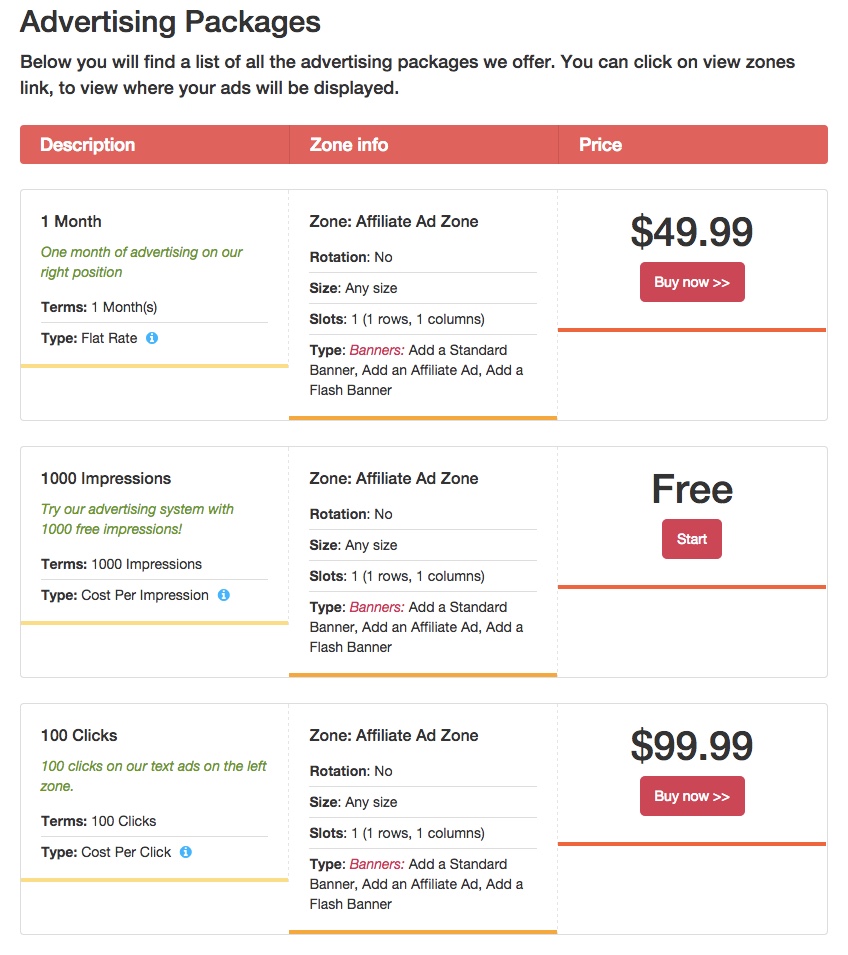Click the Price column header
Viewport: 848px width, 955px height.
600,144
